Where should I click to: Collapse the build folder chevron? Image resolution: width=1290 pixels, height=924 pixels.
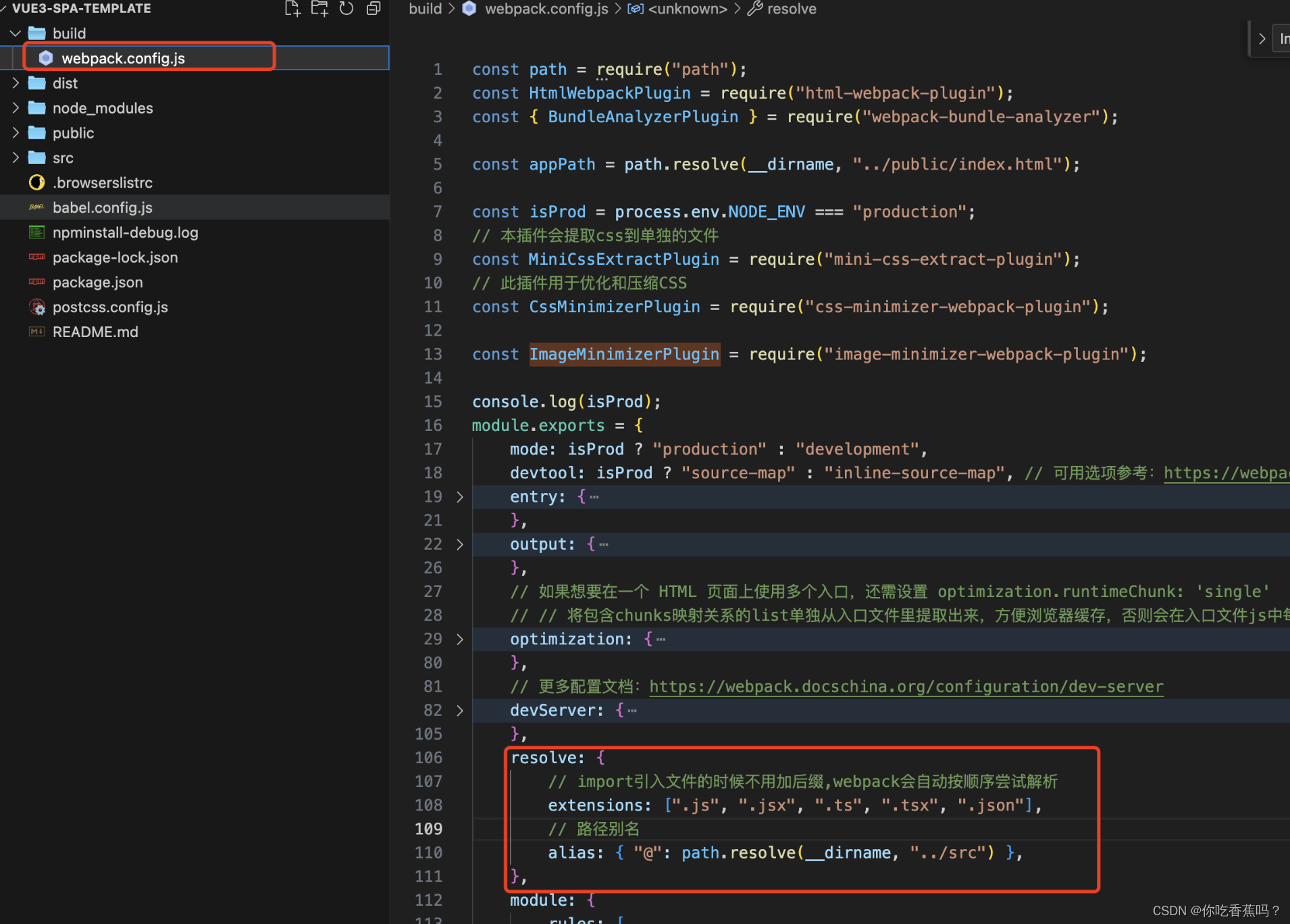pyautogui.click(x=16, y=33)
